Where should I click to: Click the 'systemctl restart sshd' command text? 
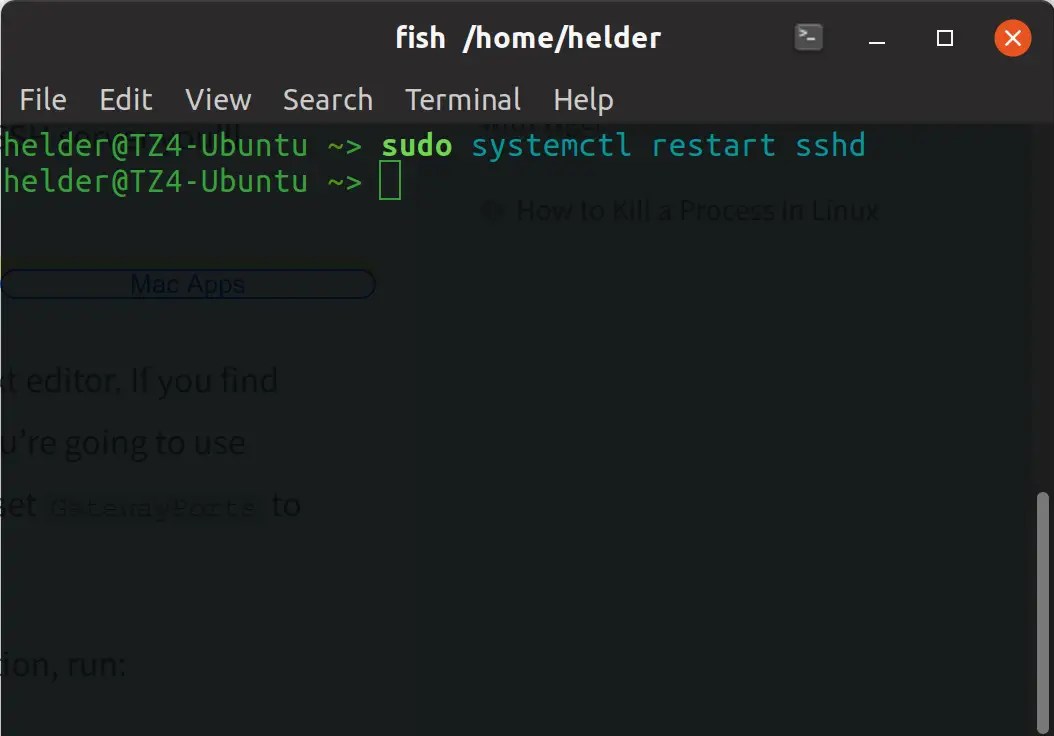pos(670,145)
